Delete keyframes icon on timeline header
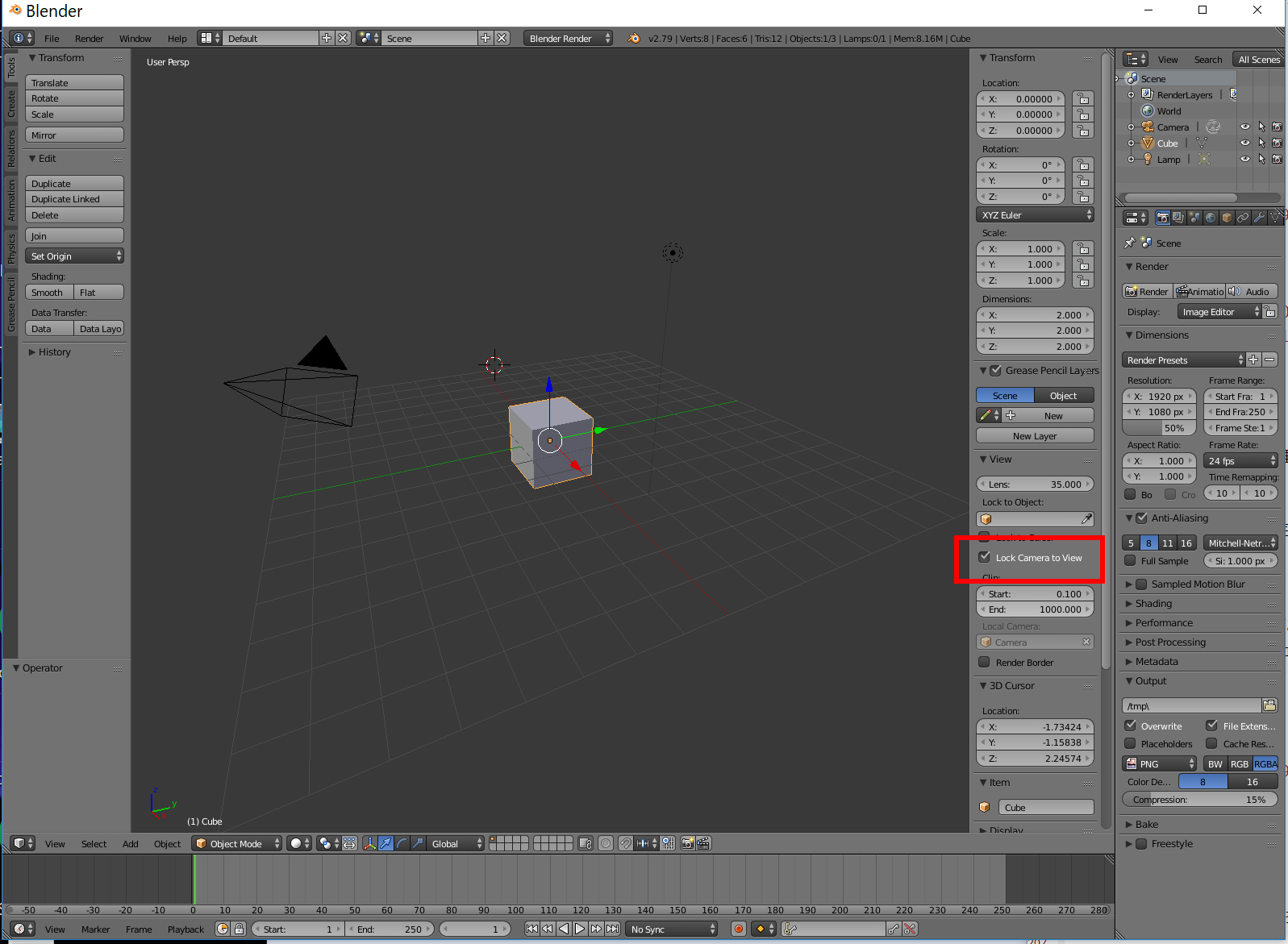 coord(910,929)
